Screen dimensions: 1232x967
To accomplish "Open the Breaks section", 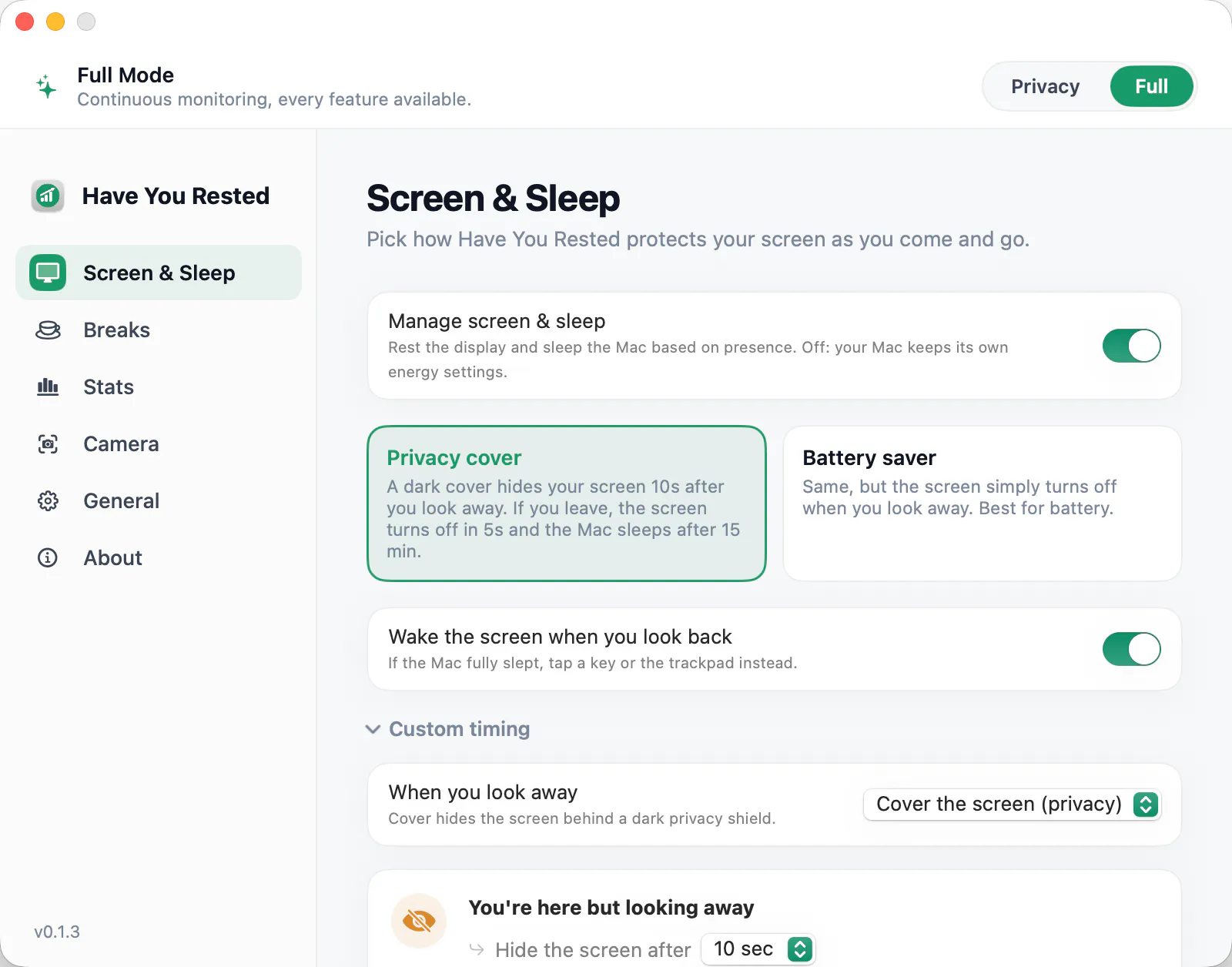I will pyautogui.click(x=159, y=330).
